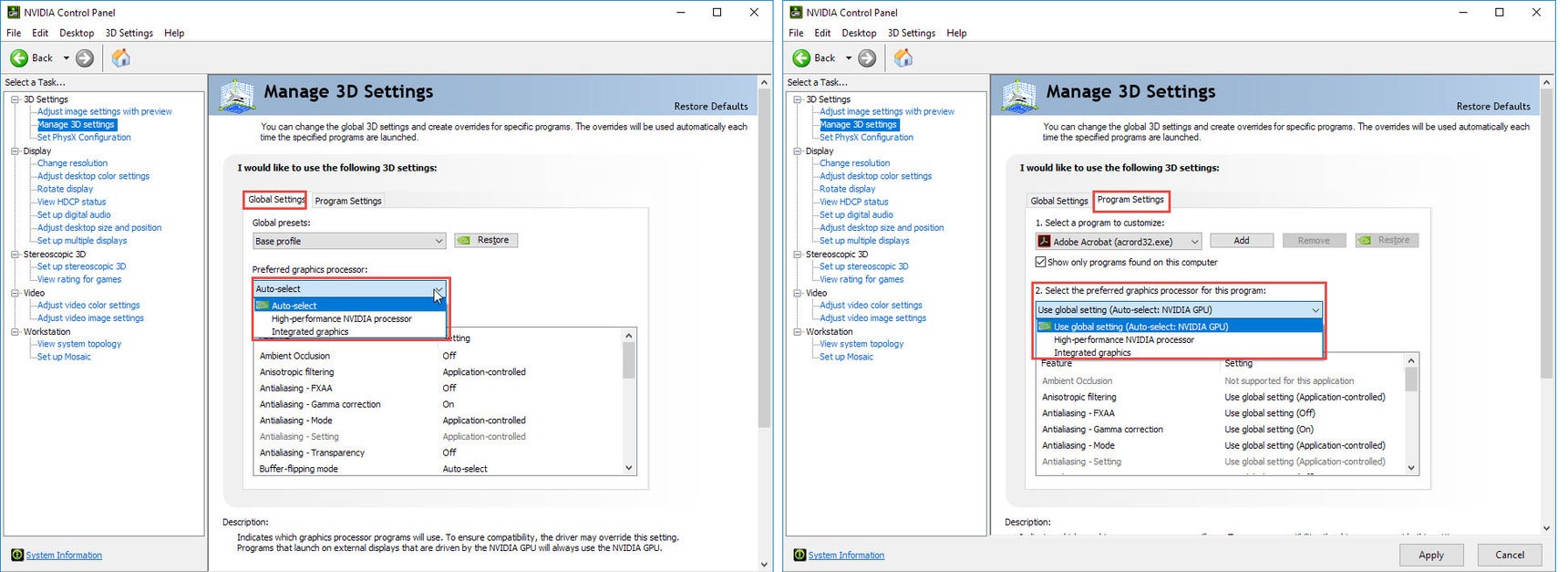Viewport: 1568px width, 572px height.
Task: Open Adjust desktop color settings, right window
Action: 875,176
